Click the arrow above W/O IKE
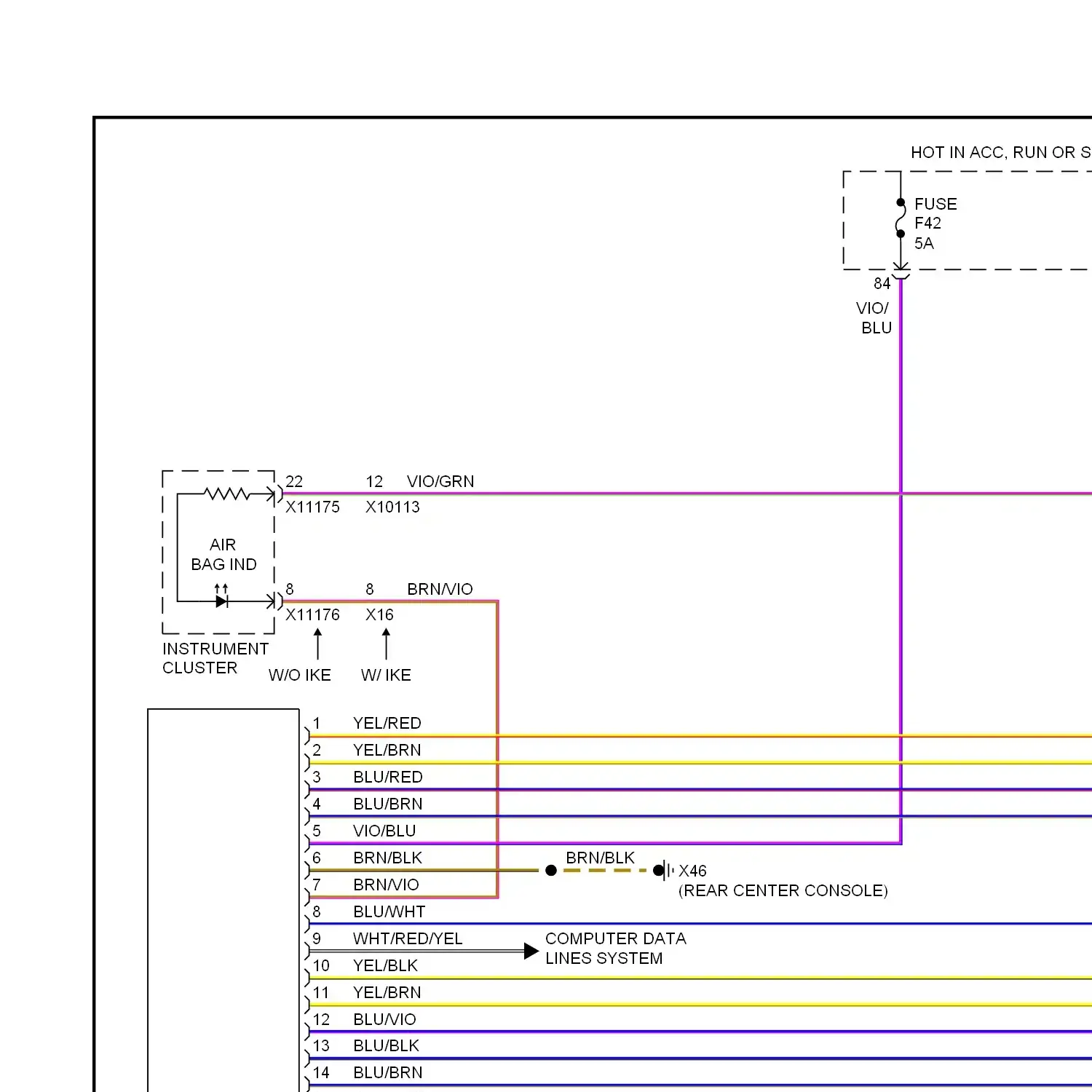Viewport: 1092px width, 1092px height. (x=317, y=644)
